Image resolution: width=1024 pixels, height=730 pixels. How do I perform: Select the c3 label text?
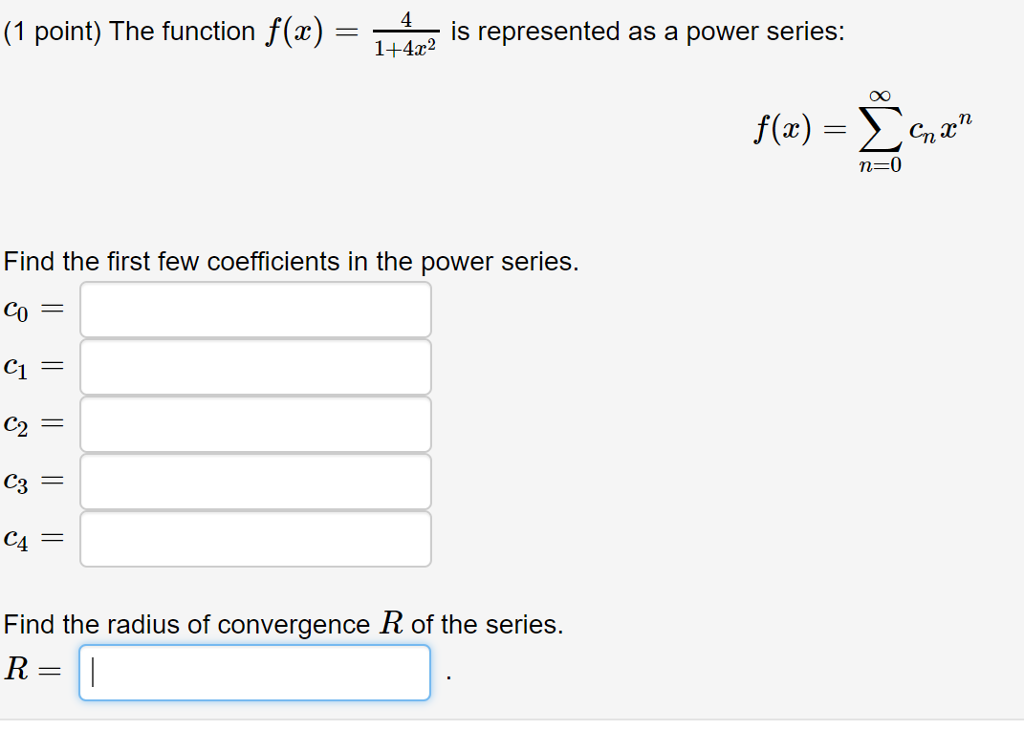point(18,481)
